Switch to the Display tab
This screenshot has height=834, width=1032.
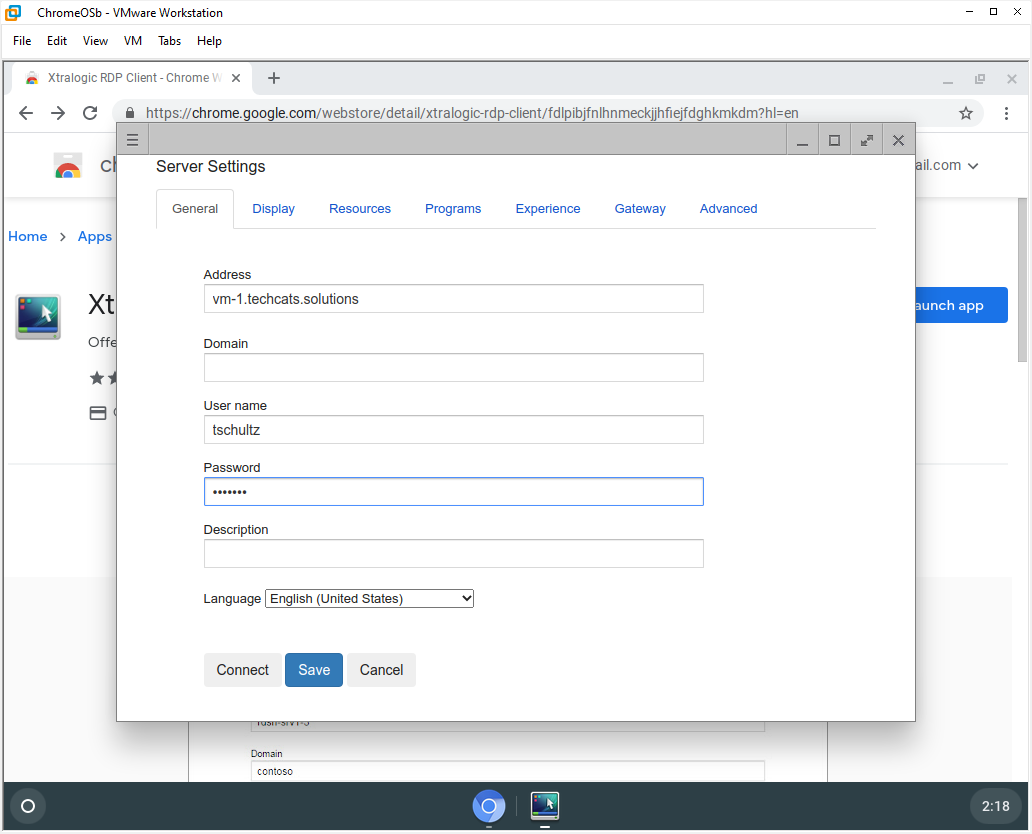click(x=273, y=209)
